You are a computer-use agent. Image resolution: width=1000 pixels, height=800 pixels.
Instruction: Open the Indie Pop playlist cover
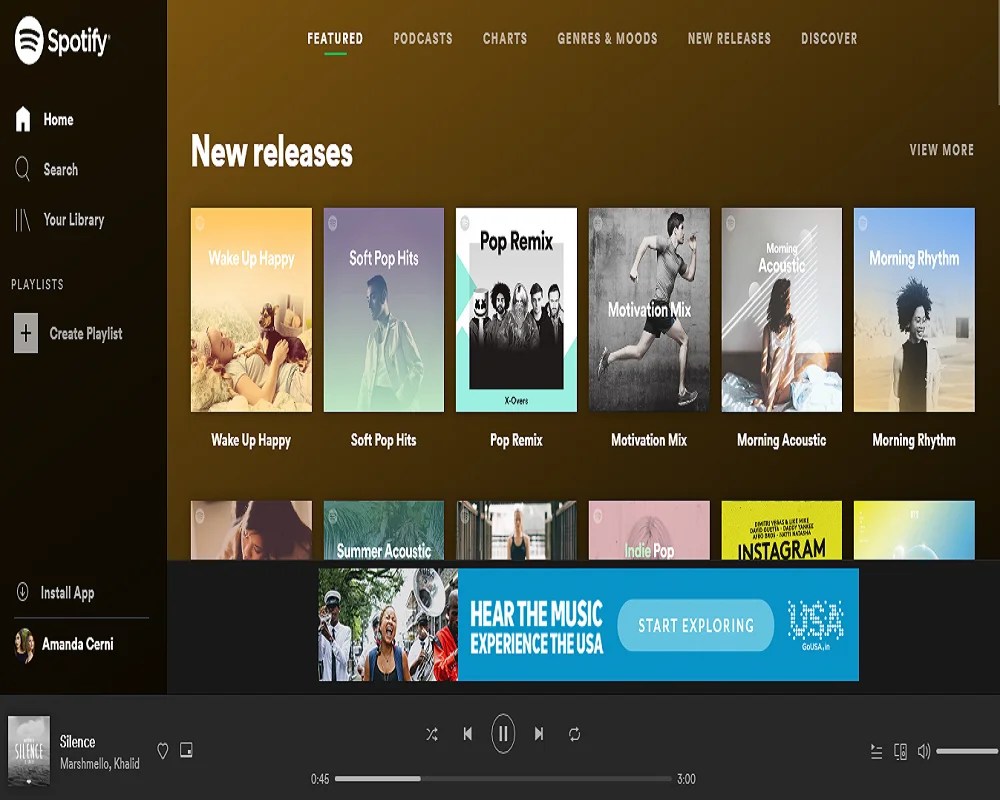[x=649, y=530]
